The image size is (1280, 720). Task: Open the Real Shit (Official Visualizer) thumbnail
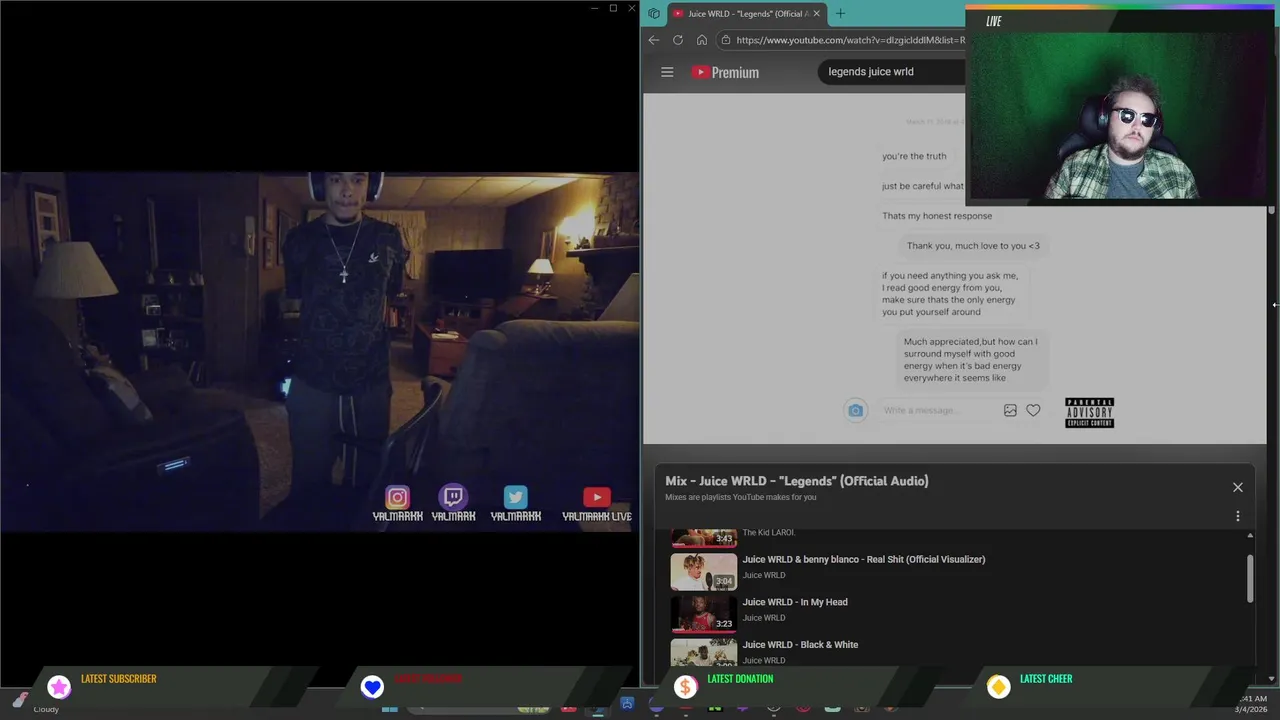coord(704,571)
